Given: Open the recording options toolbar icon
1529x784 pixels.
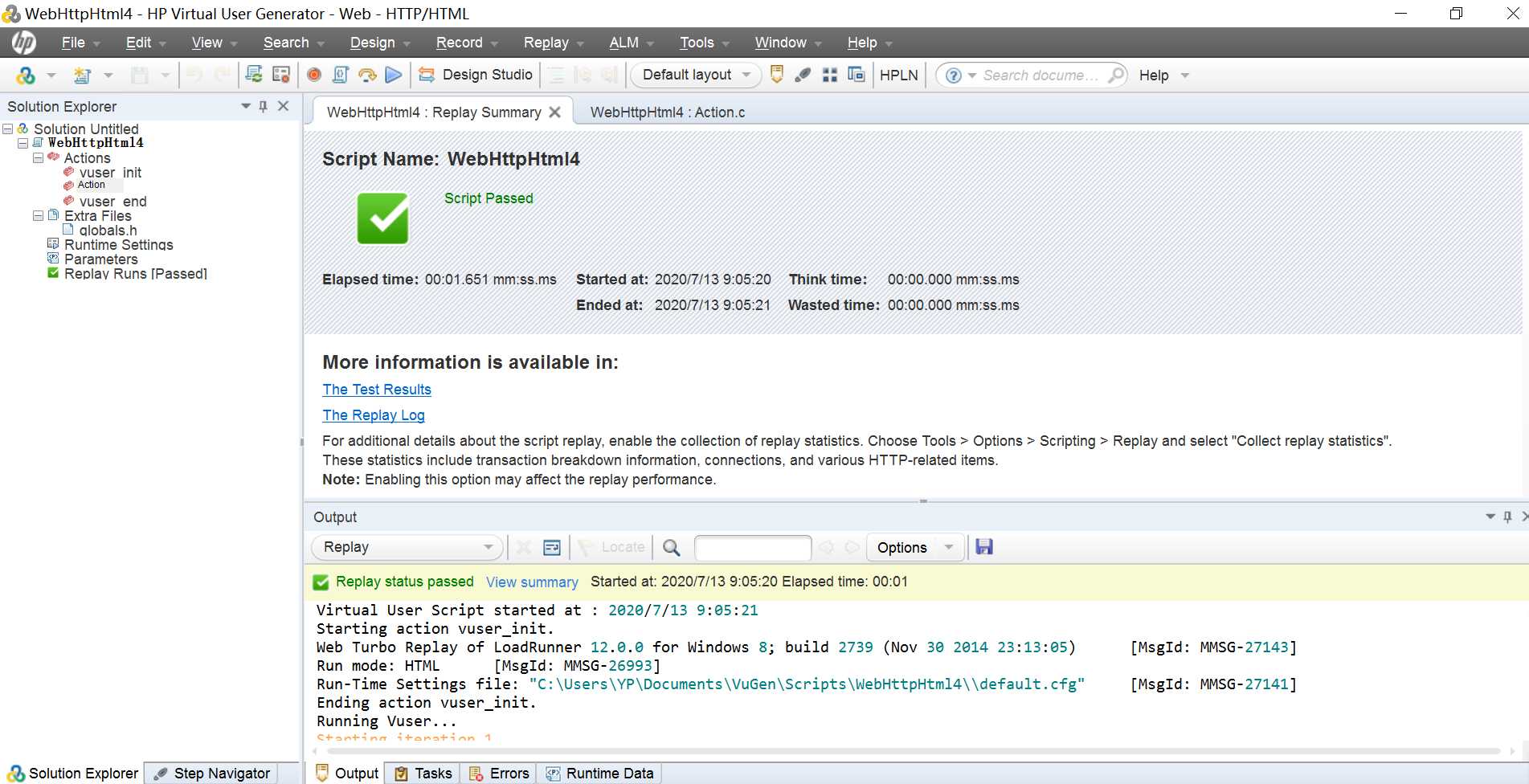Looking at the screenshot, I should (280, 75).
